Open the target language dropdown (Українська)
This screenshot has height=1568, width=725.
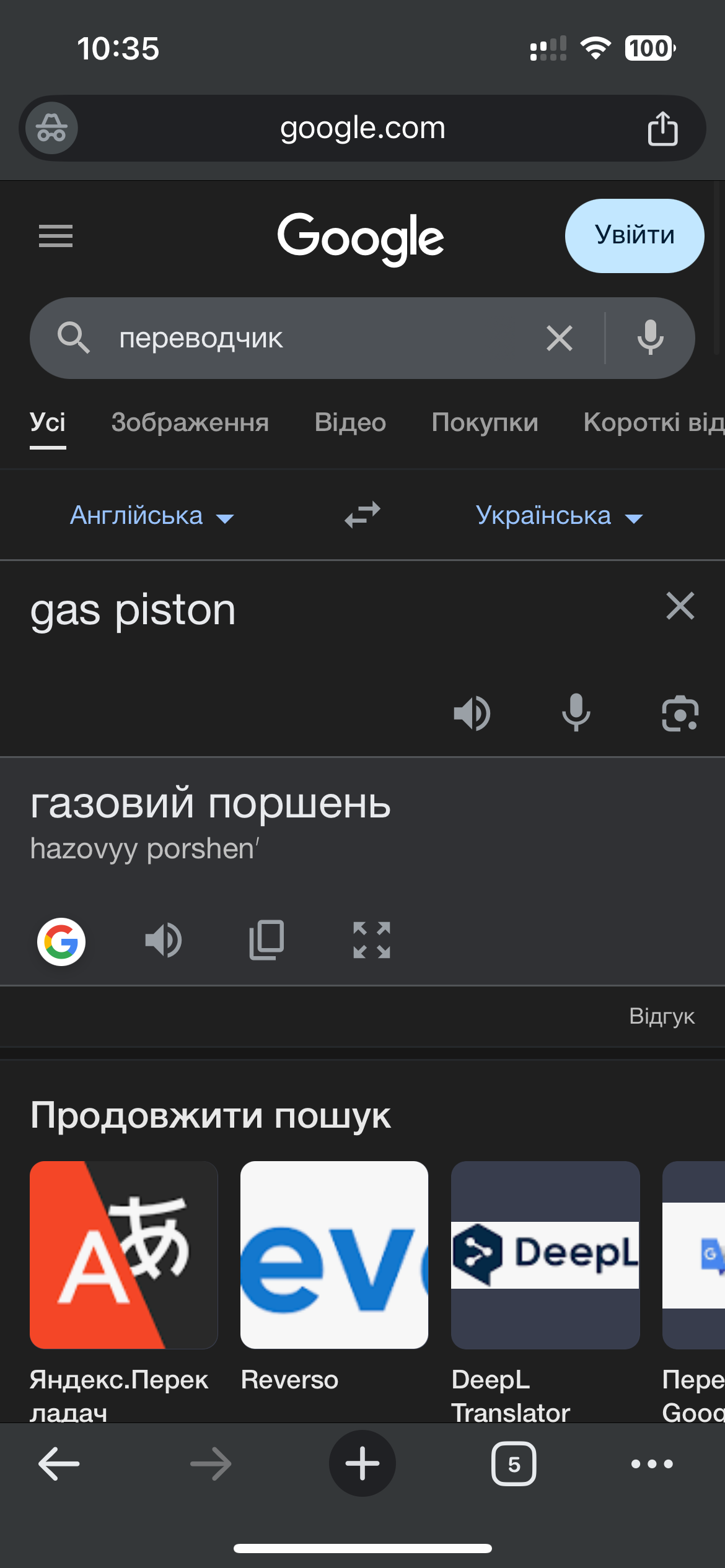point(559,516)
